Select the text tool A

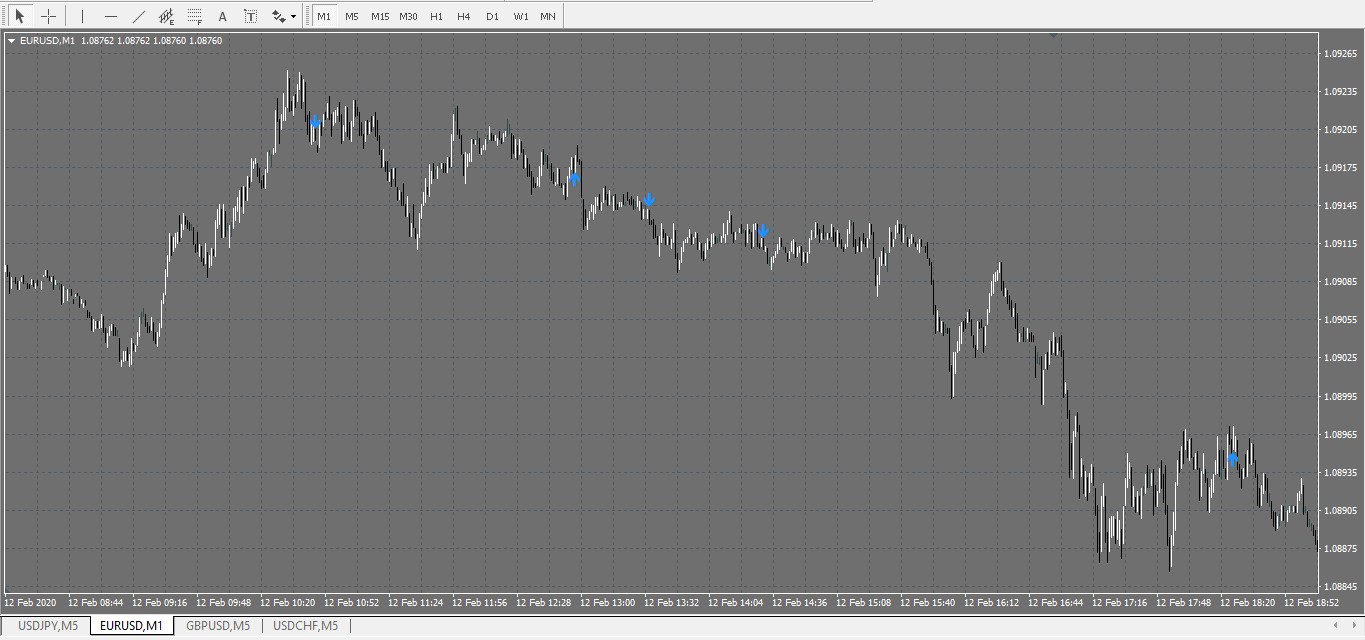[222, 16]
